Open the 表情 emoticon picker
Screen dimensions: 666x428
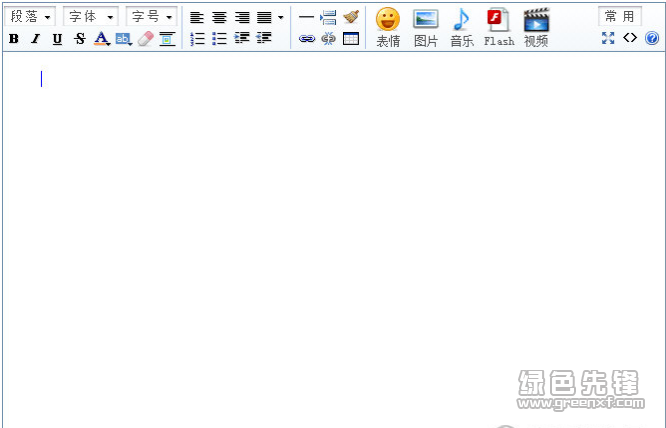point(388,27)
